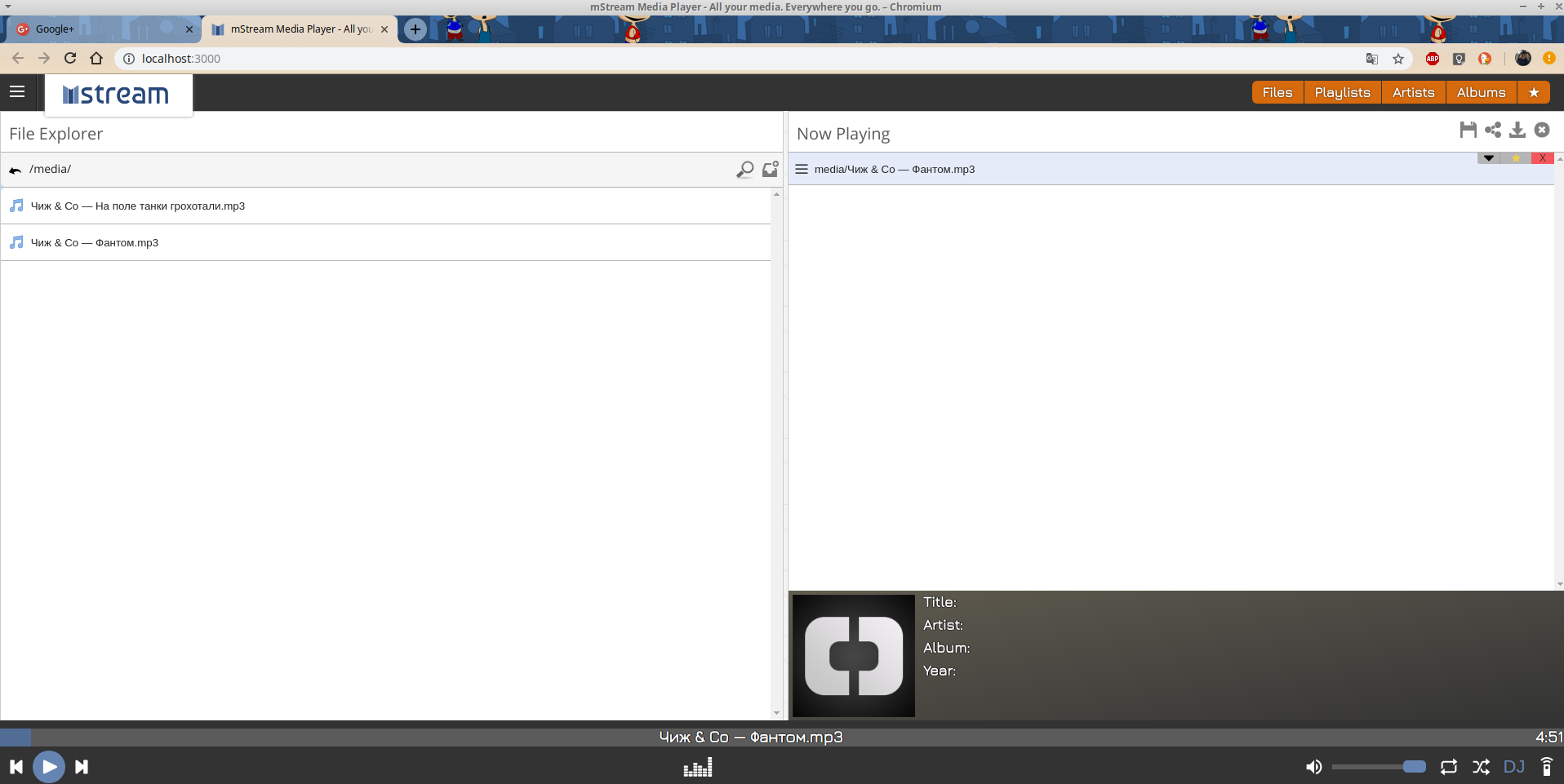
Task: Open the Artists tab
Action: (x=1413, y=93)
